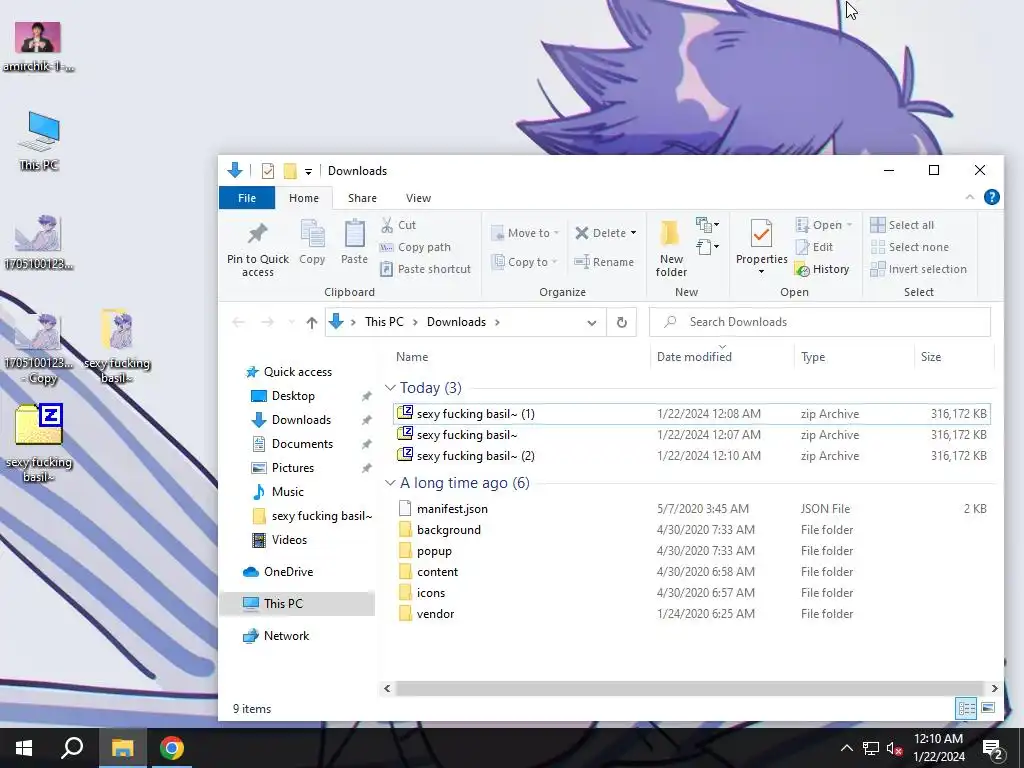The image size is (1024, 768).
Task: Switch to the View ribbon tab
Action: point(418,198)
